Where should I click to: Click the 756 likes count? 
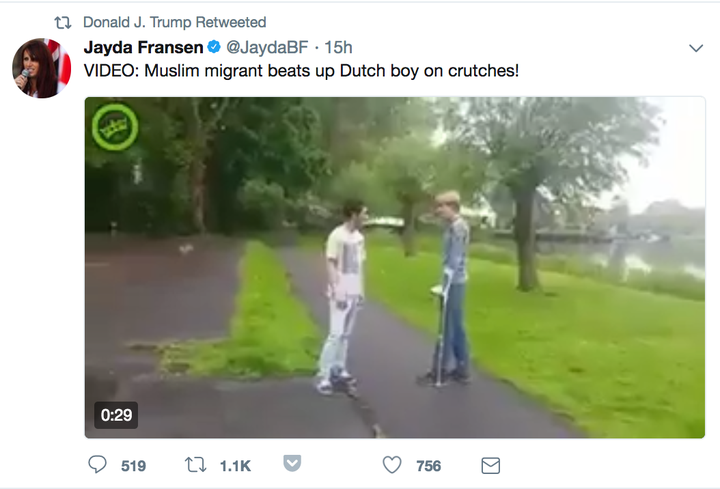click(429, 466)
